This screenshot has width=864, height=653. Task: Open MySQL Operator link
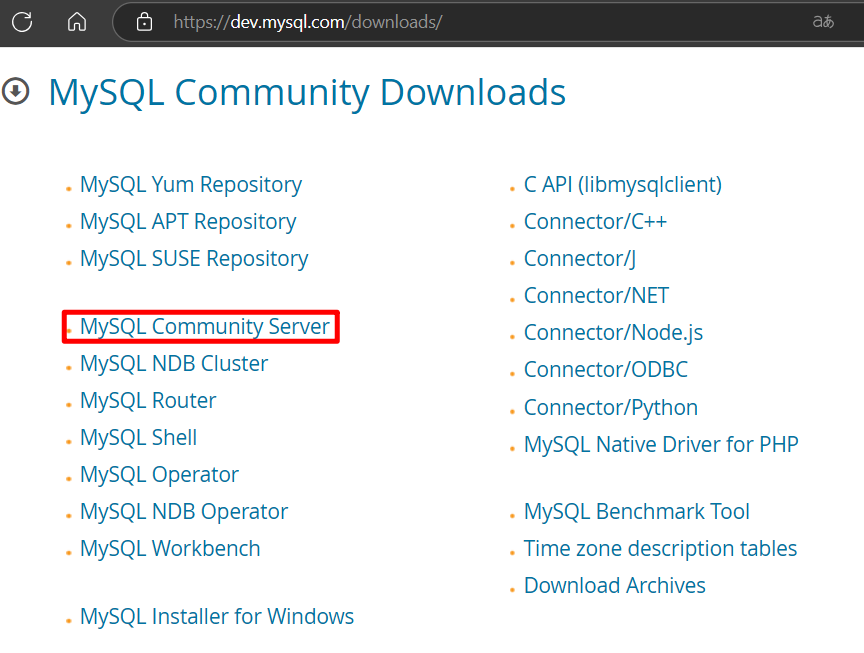coord(159,474)
